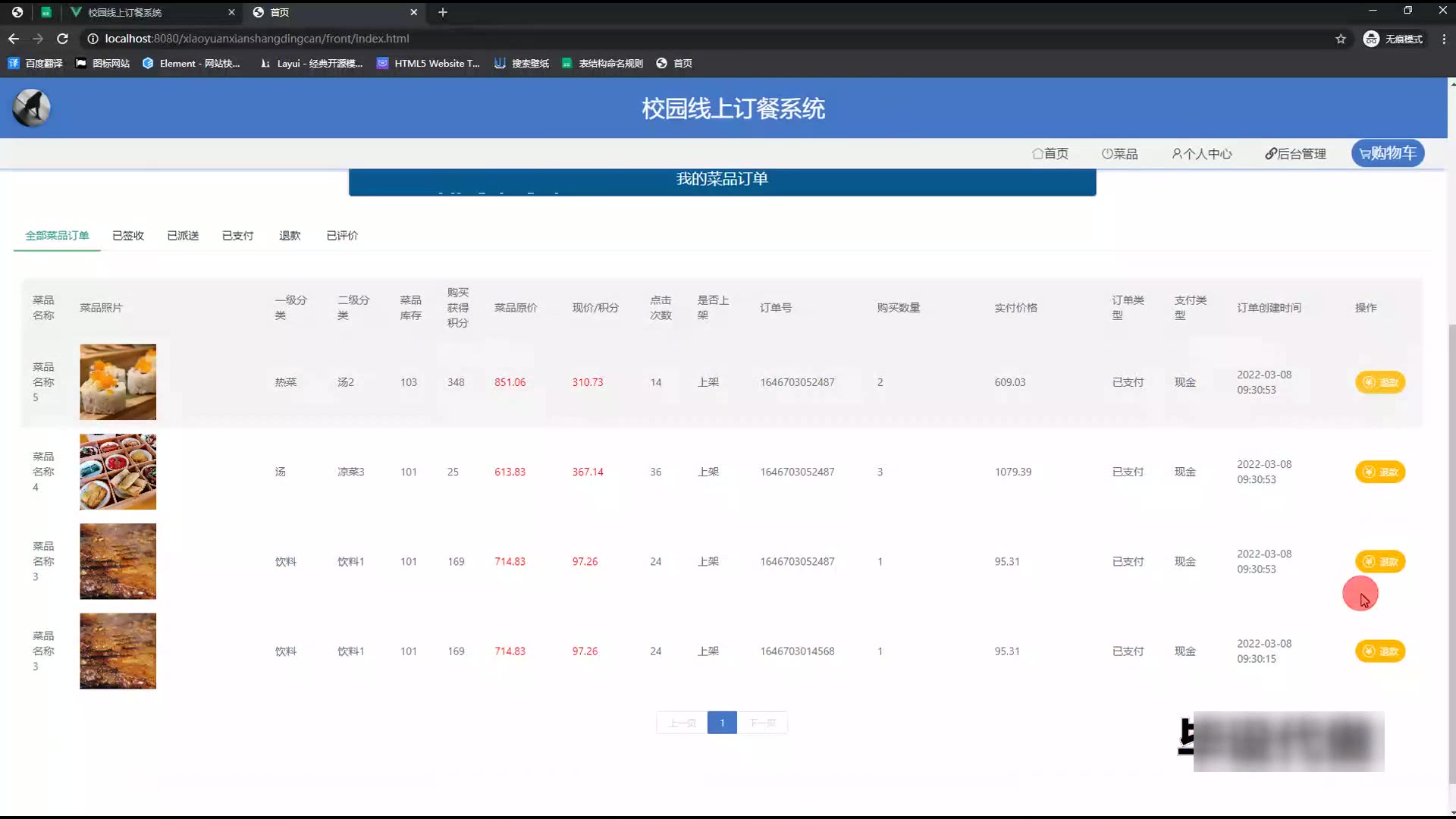Reload the page with the refresh icon

pyautogui.click(x=63, y=39)
